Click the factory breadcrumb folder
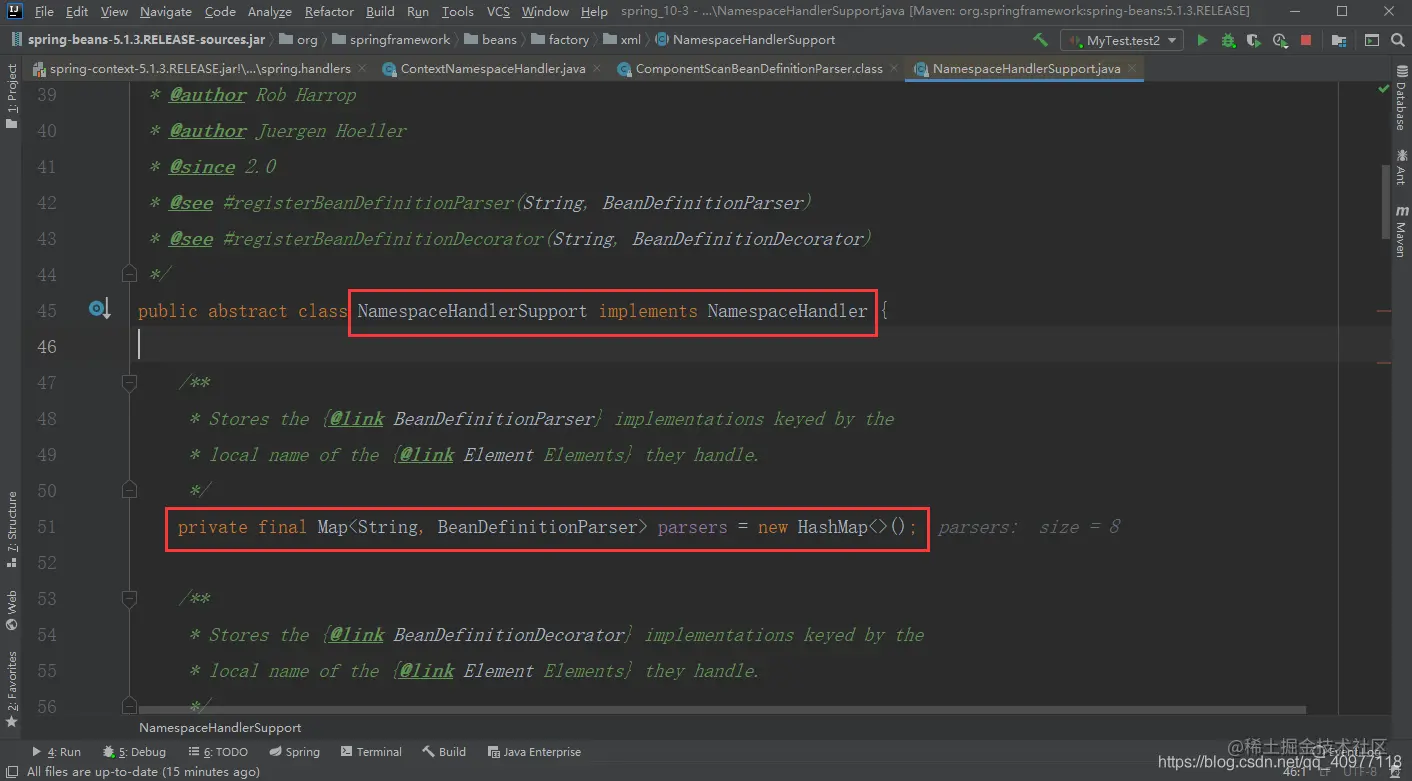1412x781 pixels. [x=559, y=40]
